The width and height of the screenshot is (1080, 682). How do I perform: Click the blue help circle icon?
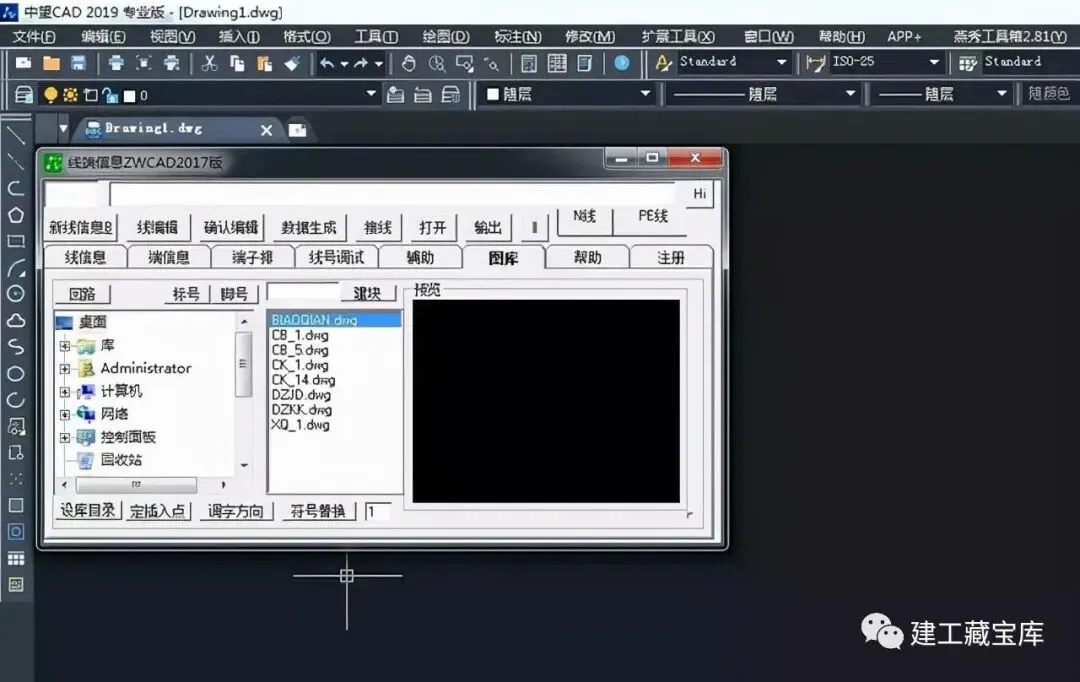pos(621,63)
